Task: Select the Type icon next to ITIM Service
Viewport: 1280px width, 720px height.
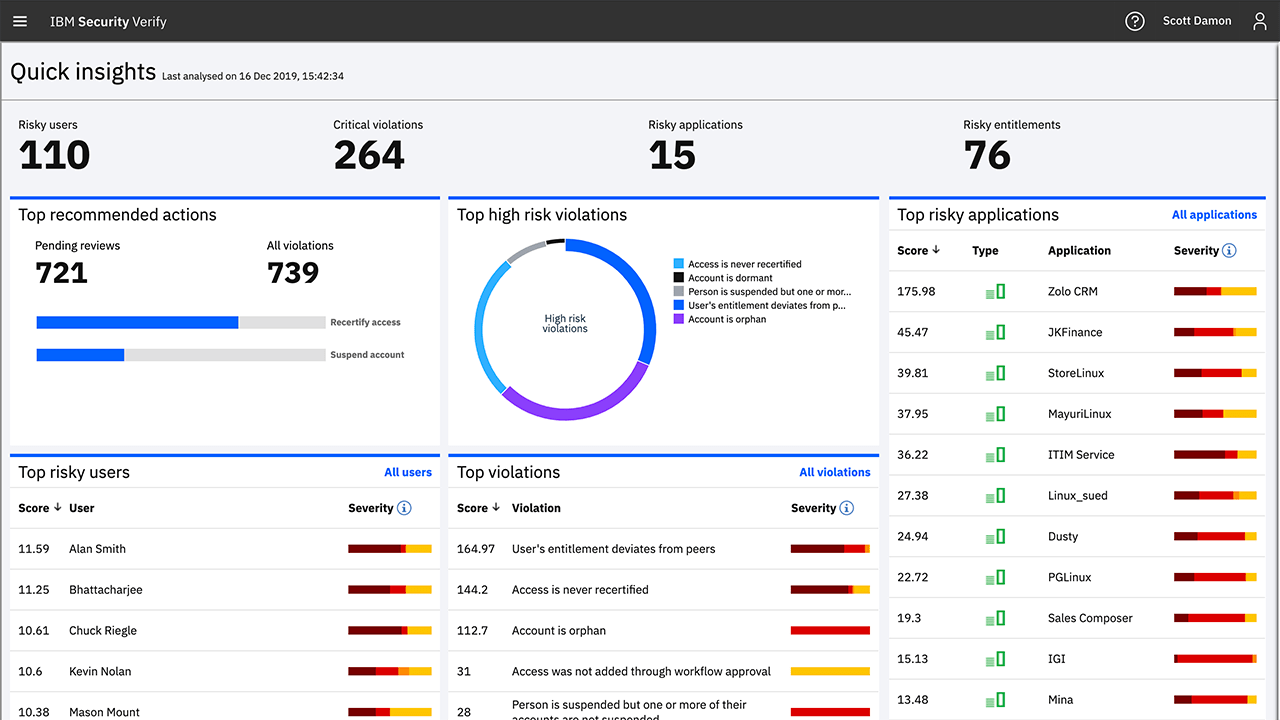Action: click(x=995, y=454)
